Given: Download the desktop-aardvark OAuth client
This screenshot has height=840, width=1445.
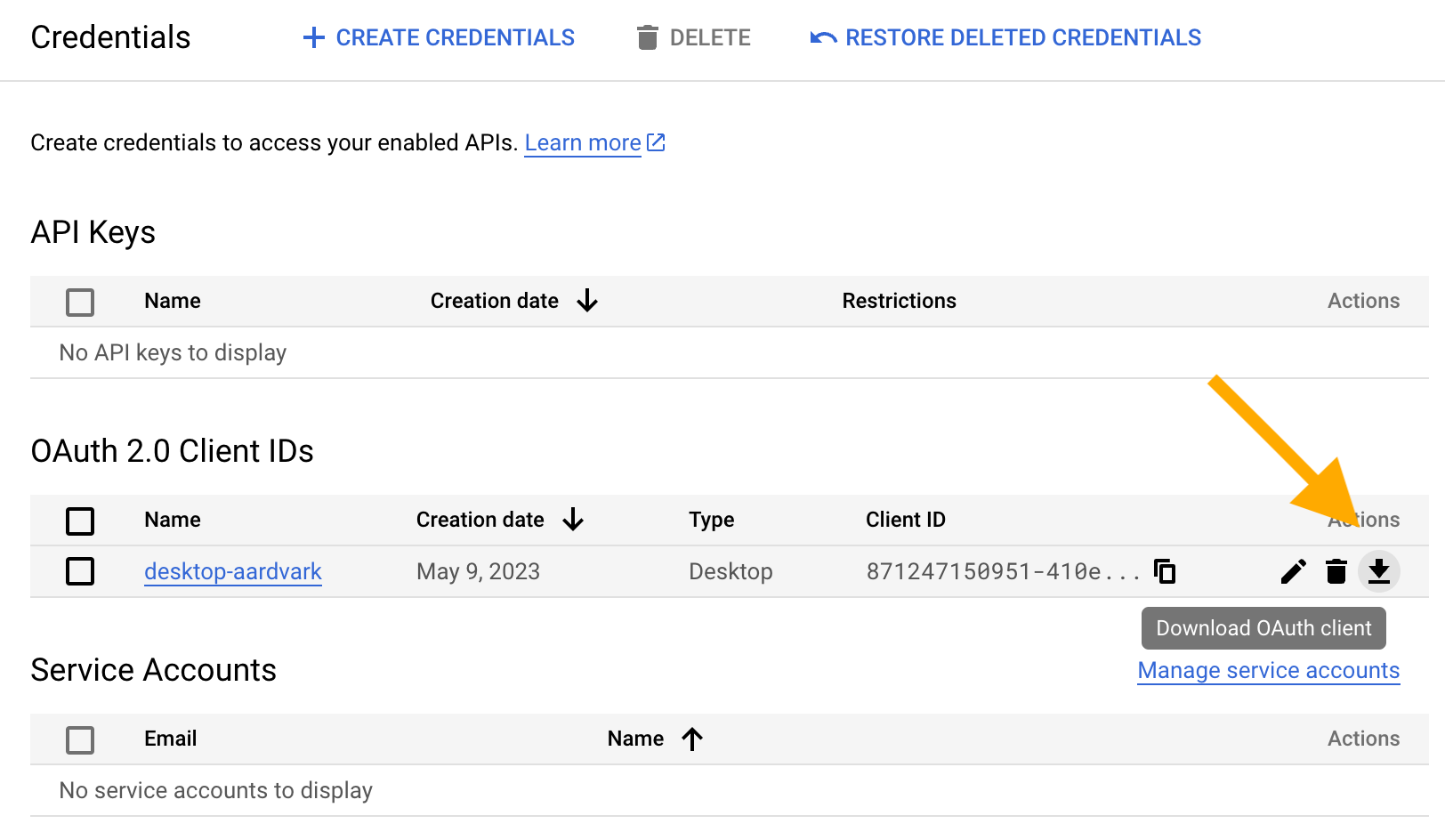Looking at the screenshot, I should (1380, 572).
